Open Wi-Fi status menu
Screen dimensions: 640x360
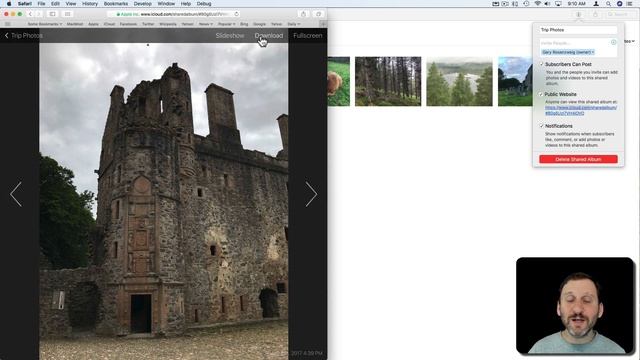(x=537, y=4)
